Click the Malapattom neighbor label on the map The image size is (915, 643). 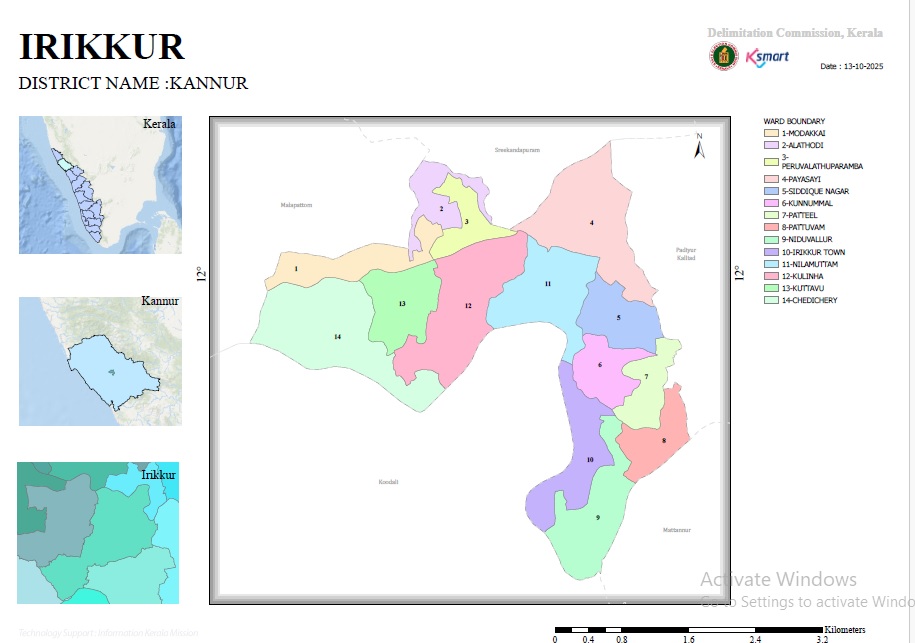(296, 205)
